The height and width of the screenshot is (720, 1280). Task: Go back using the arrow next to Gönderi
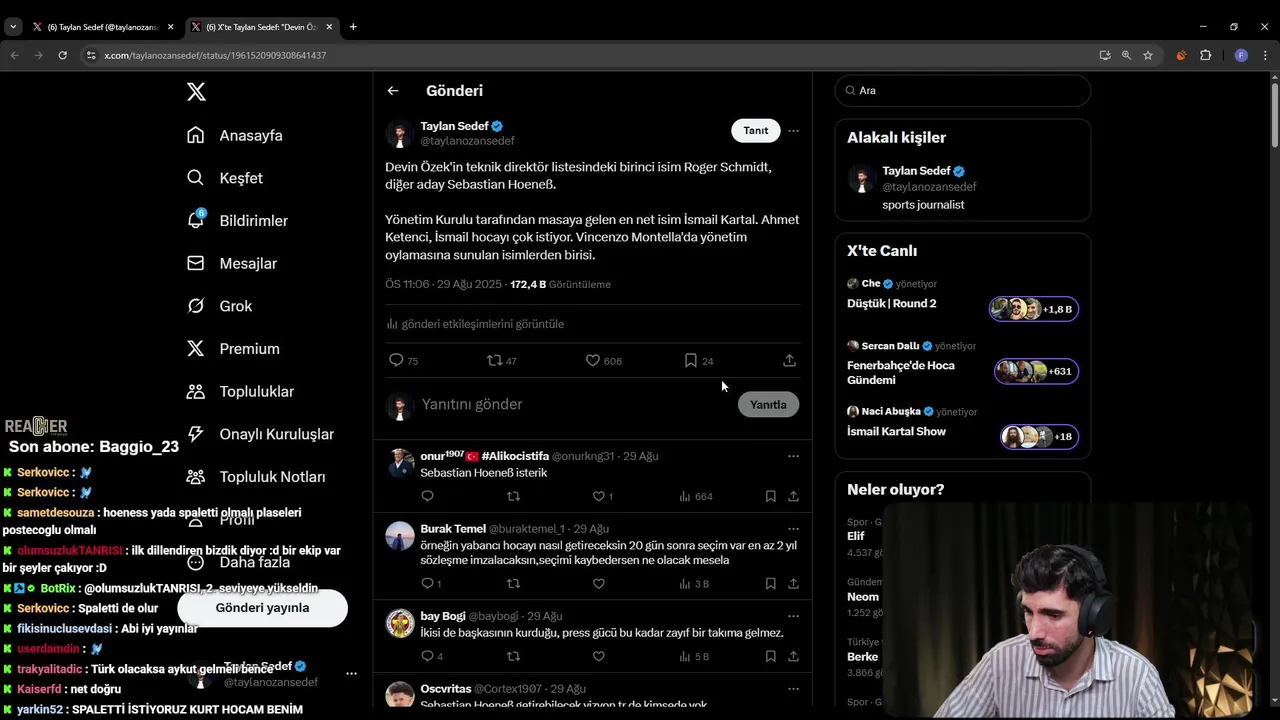point(393,91)
